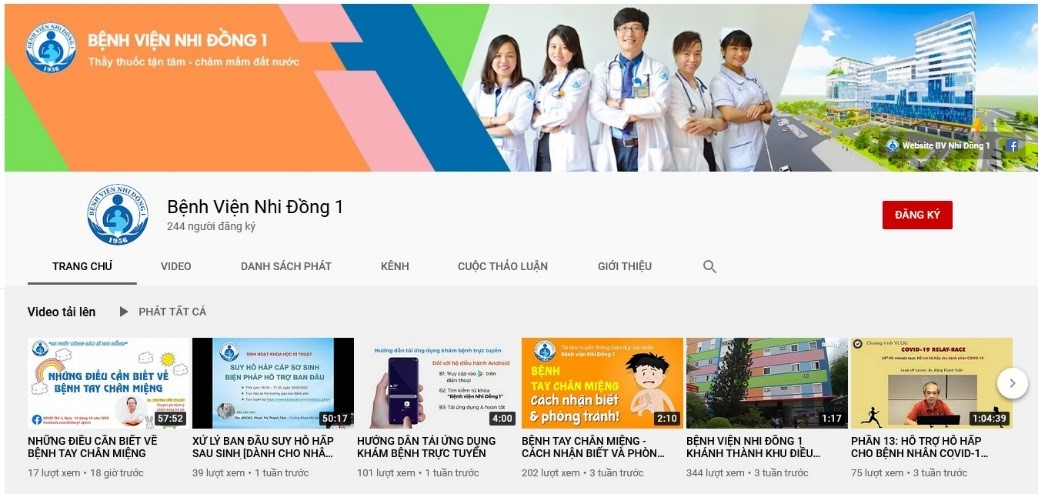Go to CUỘC THẢO LUẬN tab
Screen dimensions: 1038x494
click(502, 266)
